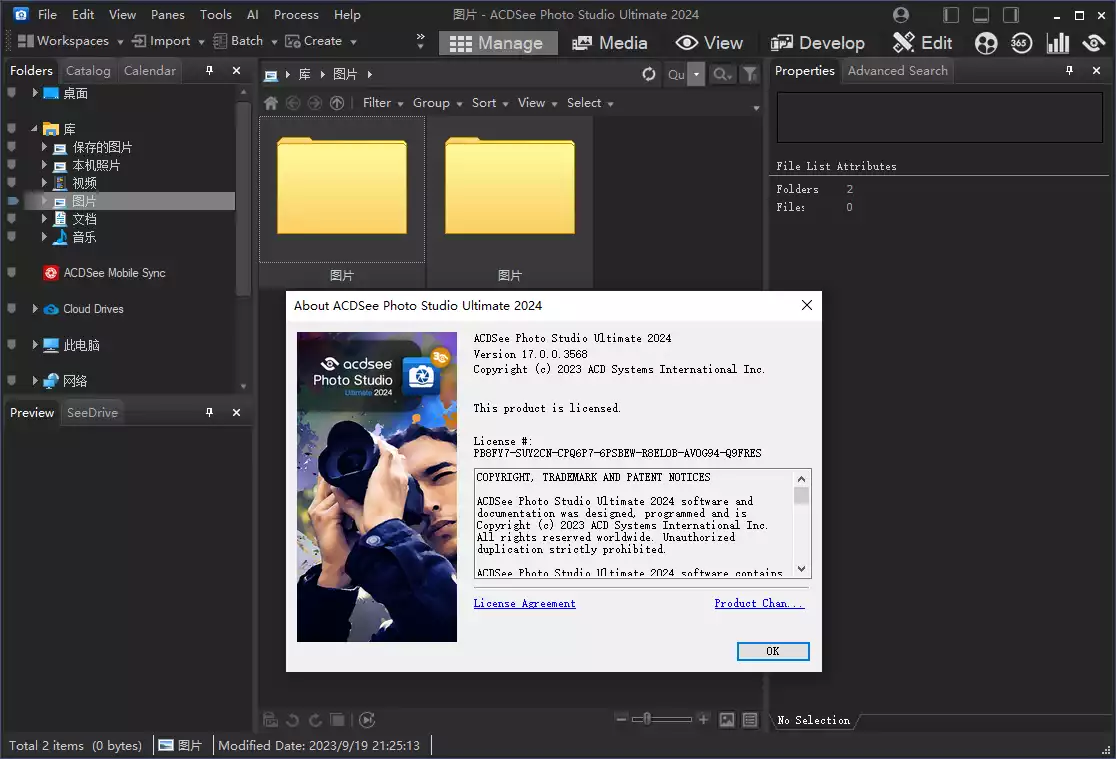Switch to the Catalog tab
Viewport: 1116px width, 759px height.
click(x=88, y=70)
